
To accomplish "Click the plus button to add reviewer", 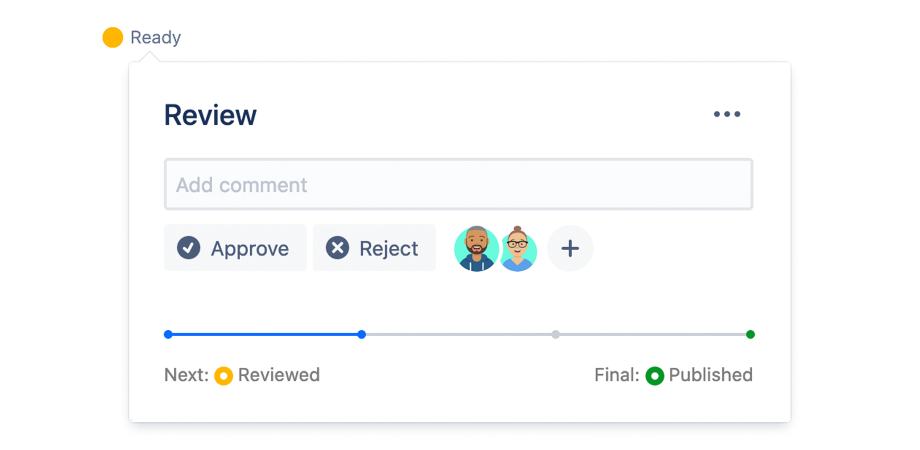I will [570, 248].
